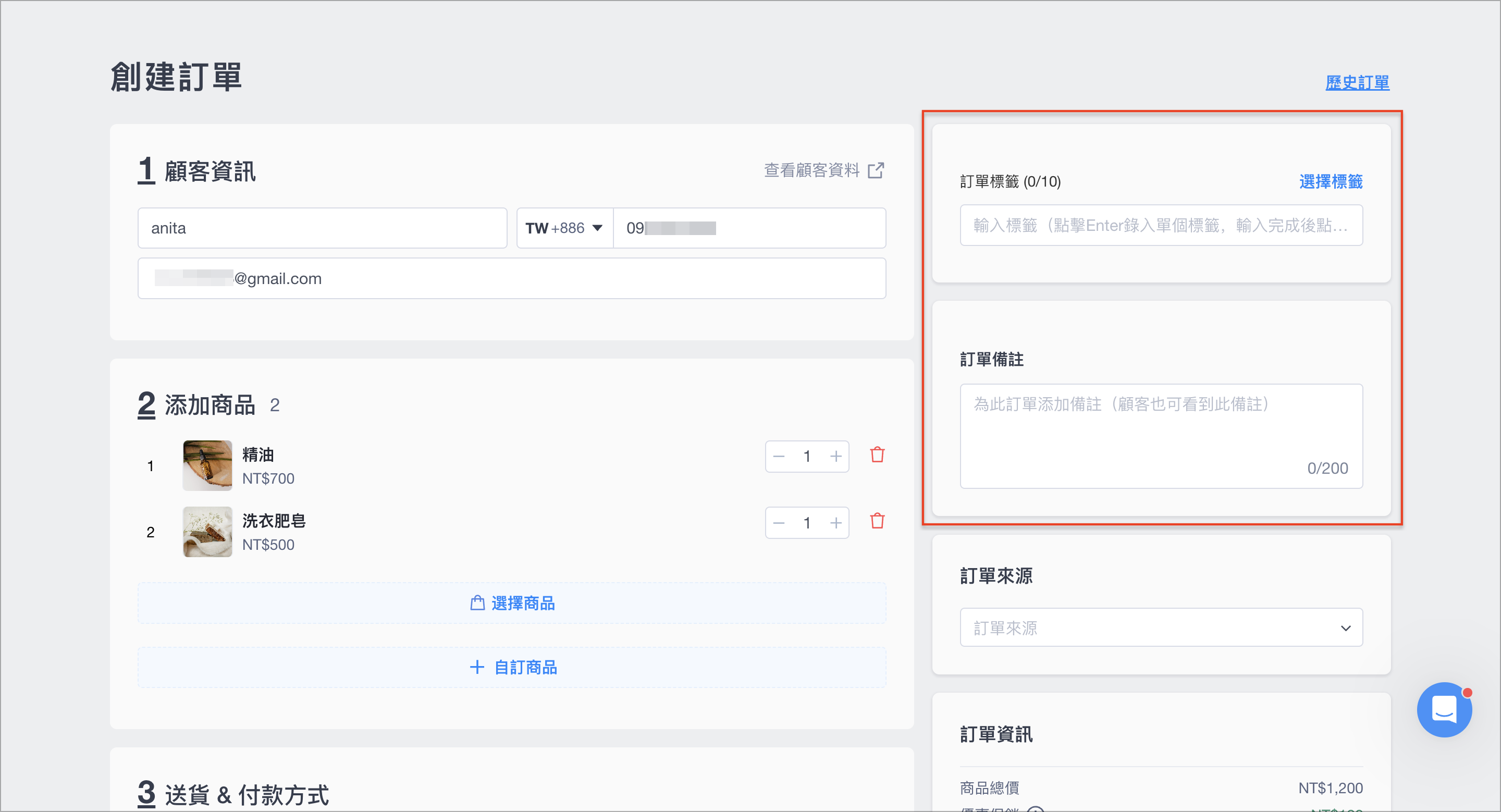The width and height of the screenshot is (1501, 812).
Task: Click the 洗衣肥皂 quantity value field
Action: [807, 523]
